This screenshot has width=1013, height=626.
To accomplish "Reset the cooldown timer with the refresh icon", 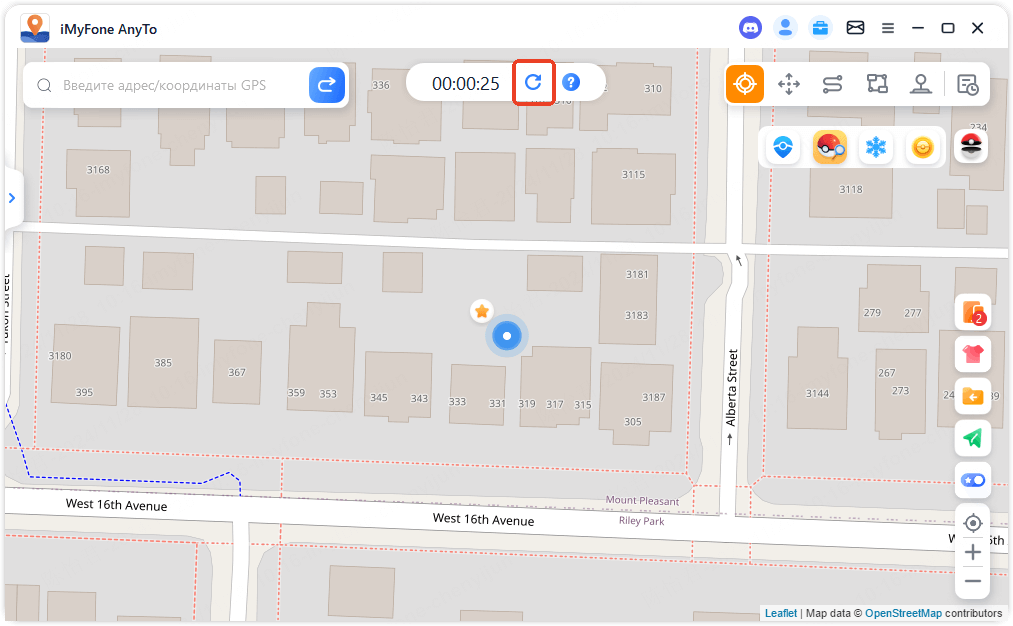I will (533, 82).
